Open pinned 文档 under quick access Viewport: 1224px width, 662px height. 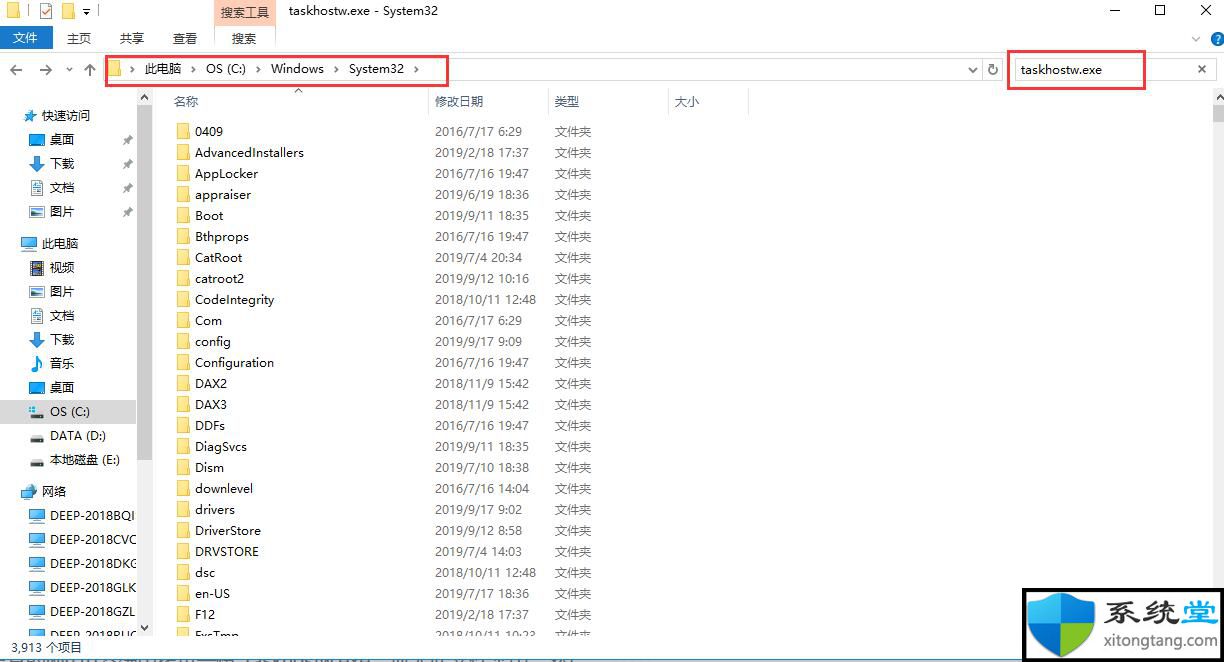click(62, 188)
